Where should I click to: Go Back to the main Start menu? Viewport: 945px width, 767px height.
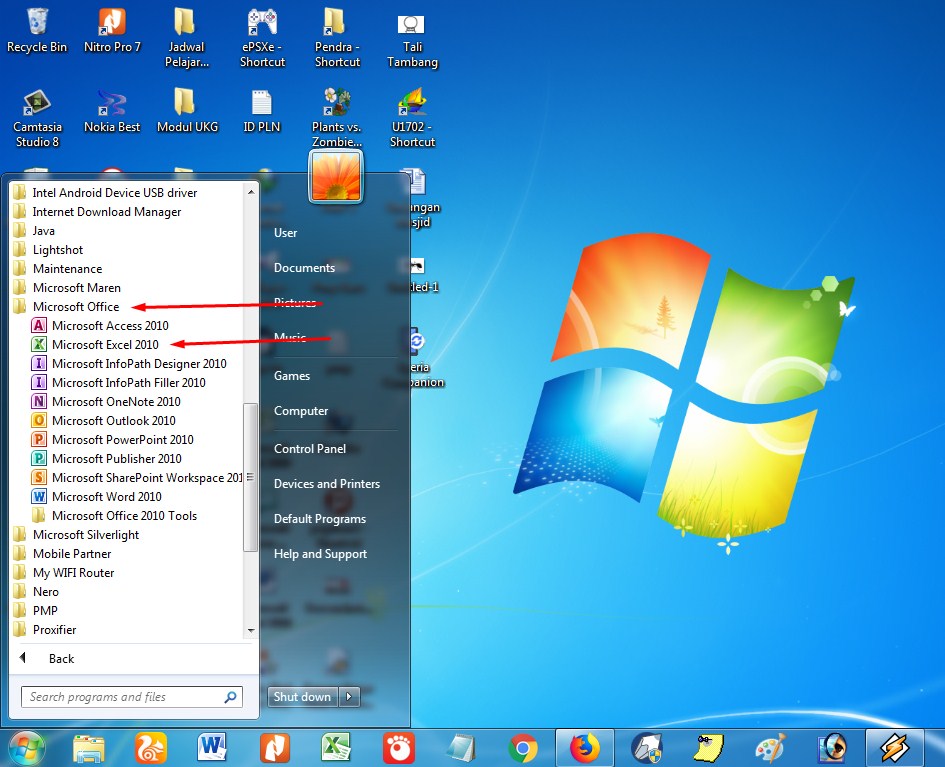tap(60, 659)
